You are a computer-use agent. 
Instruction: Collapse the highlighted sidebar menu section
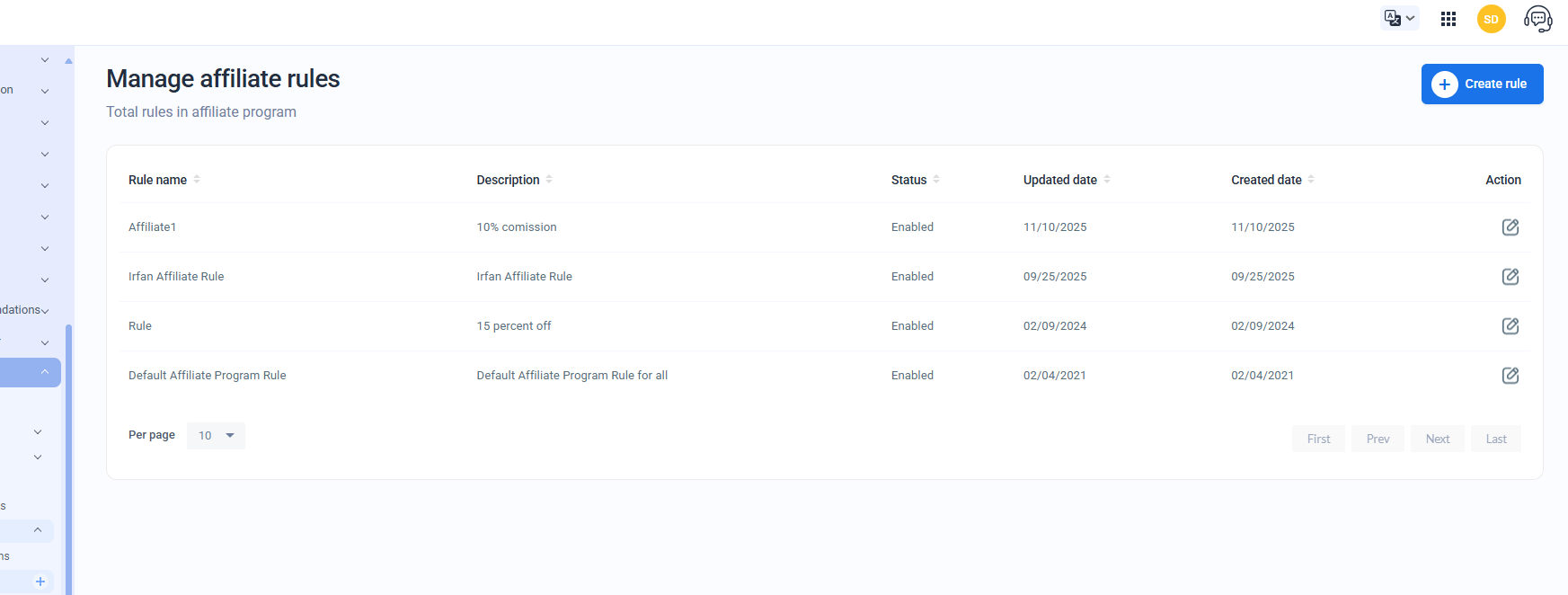[x=44, y=372]
